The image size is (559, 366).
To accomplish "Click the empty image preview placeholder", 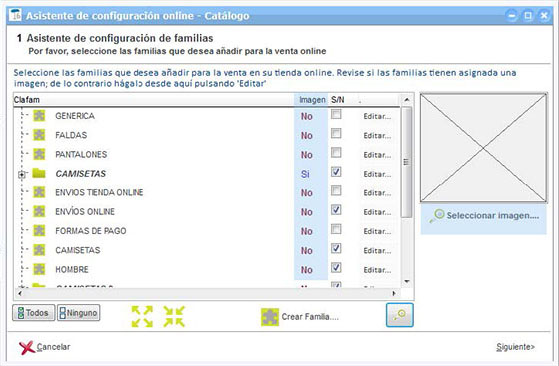I will coord(483,148).
